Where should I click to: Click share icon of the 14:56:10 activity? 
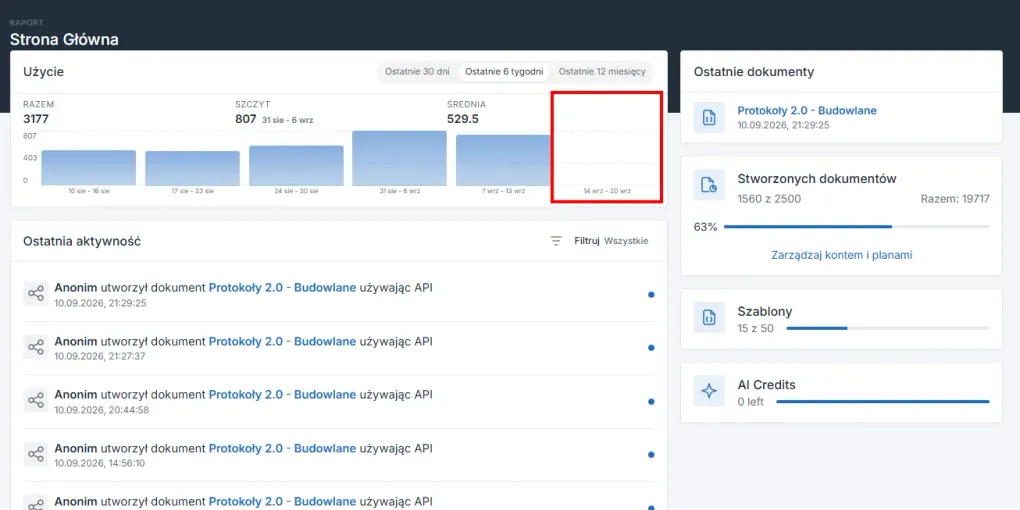pyautogui.click(x=36, y=454)
